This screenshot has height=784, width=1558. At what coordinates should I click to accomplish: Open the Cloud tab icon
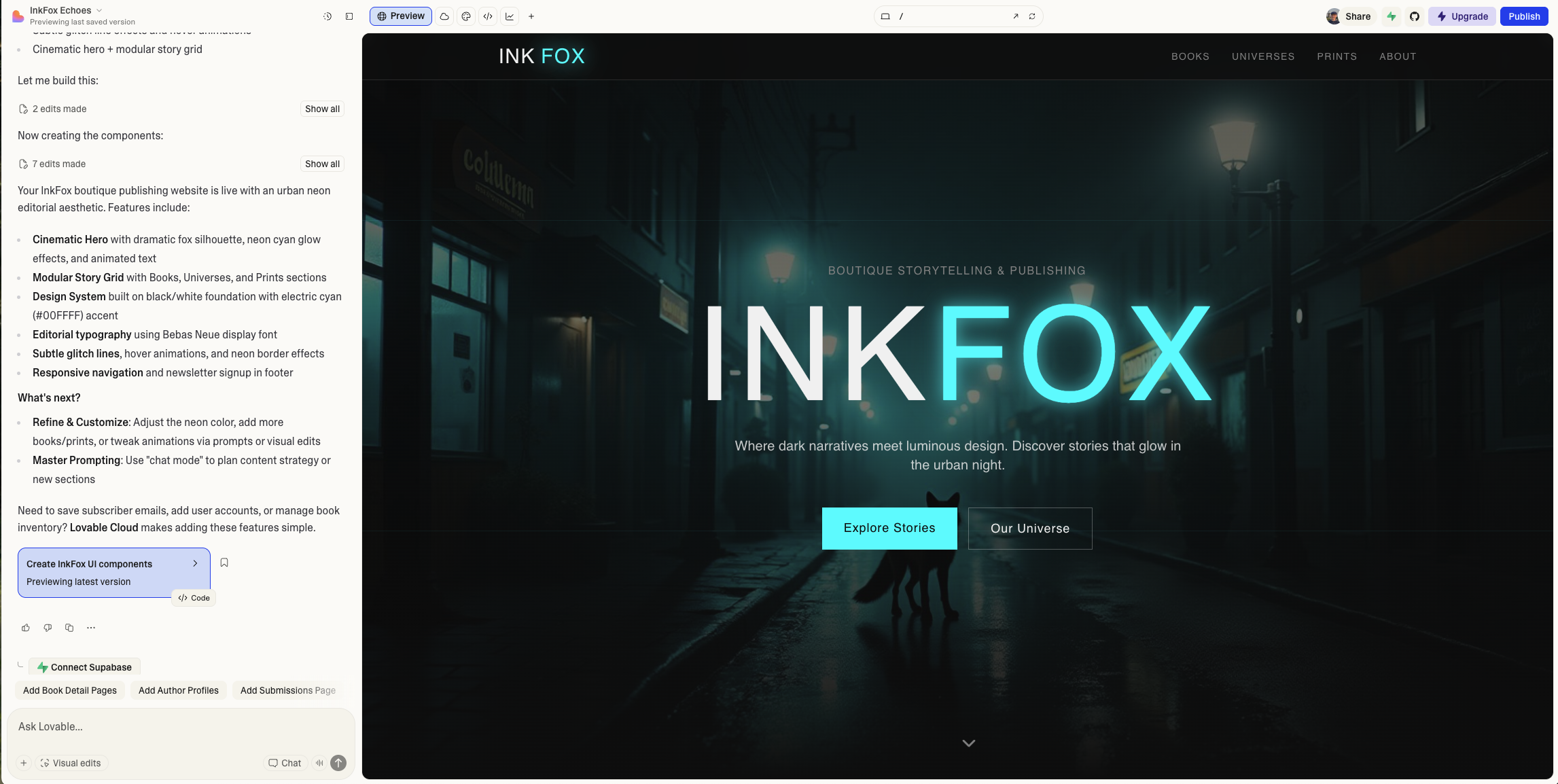[x=444, y=16]
